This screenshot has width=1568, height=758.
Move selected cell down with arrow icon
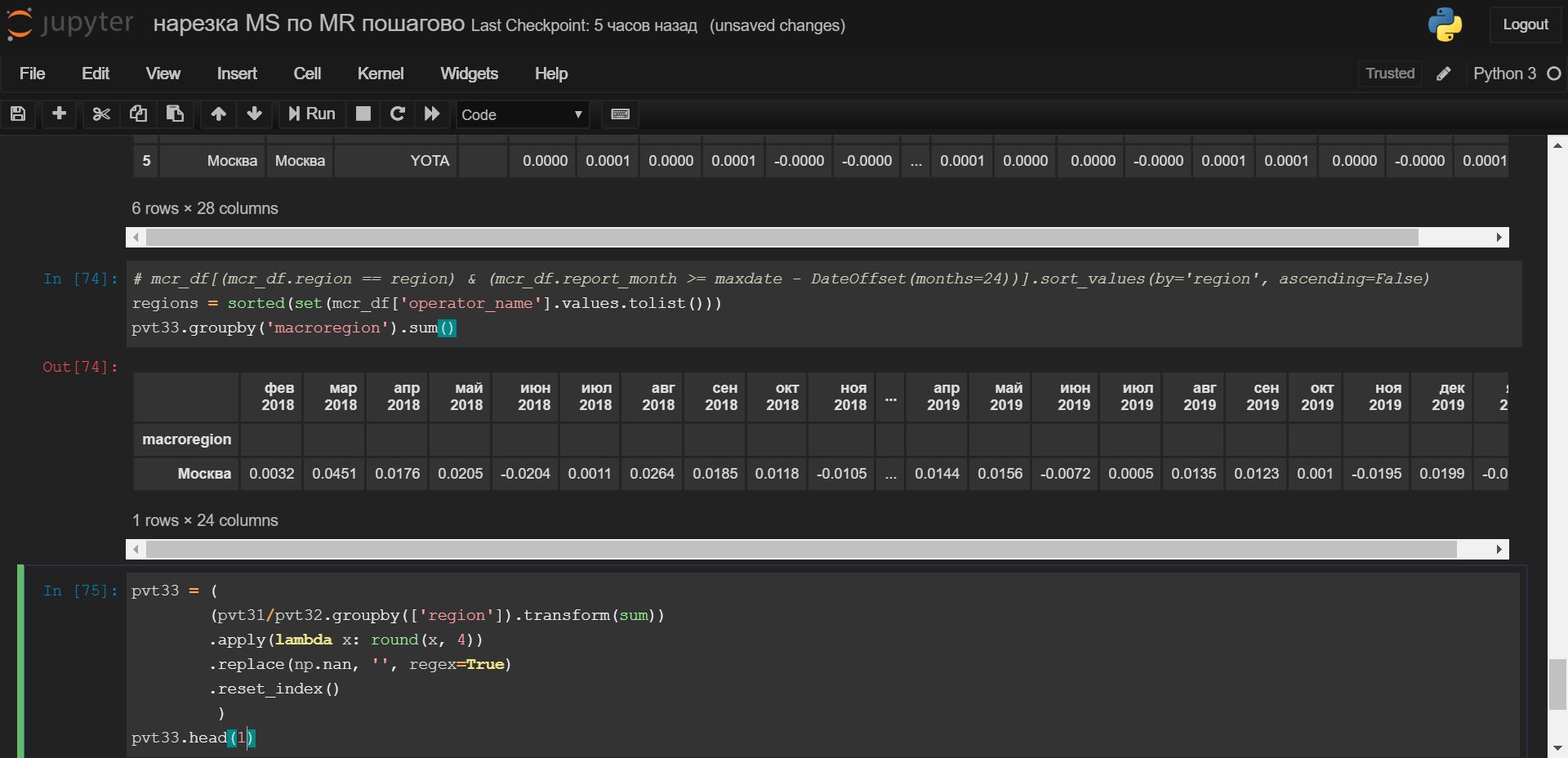pyautogui.click(x=254, y=114)
